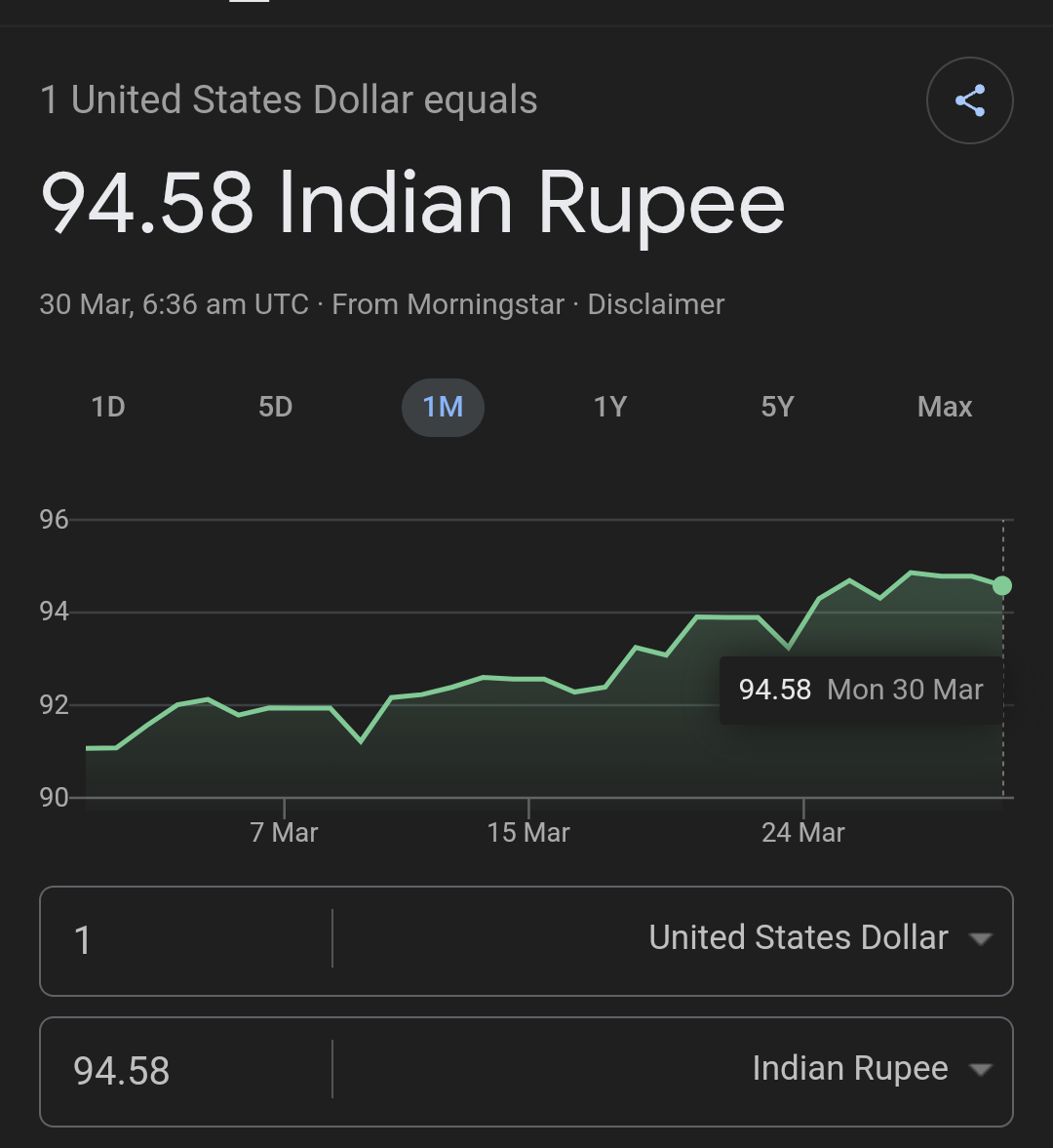Click the Indian Rupee currency selector
The height and width of the screenshot is (1148, 1053).
[849, 1069]
